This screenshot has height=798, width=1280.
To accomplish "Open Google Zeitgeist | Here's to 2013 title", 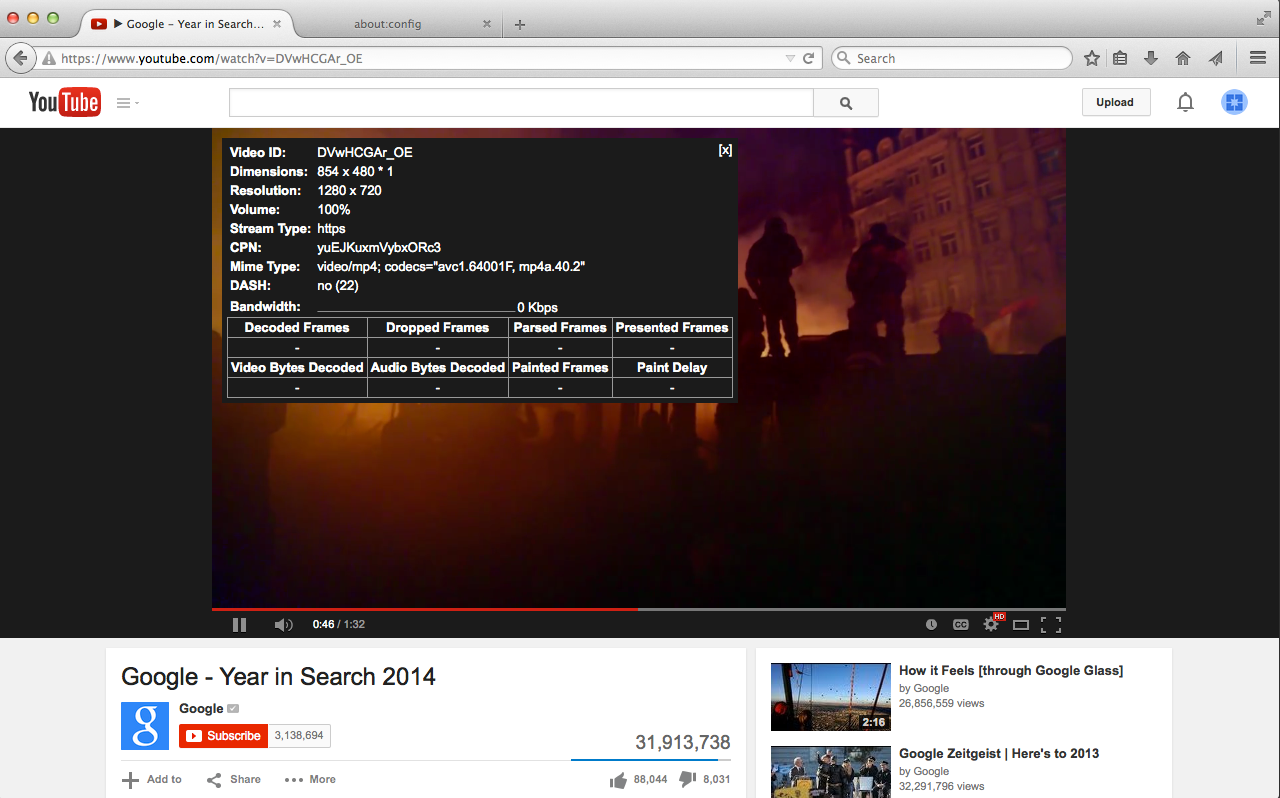I will (999, 754).
